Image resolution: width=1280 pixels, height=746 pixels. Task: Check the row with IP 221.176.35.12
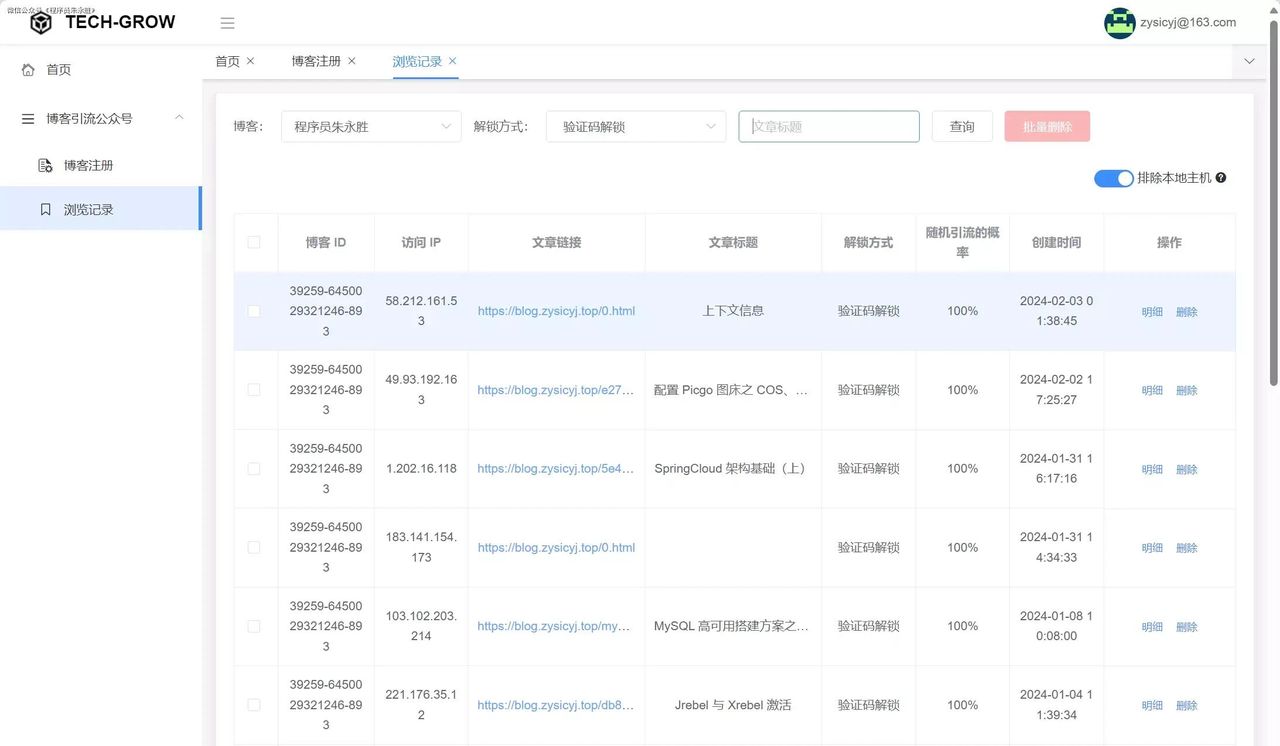[x=254, y=705]
